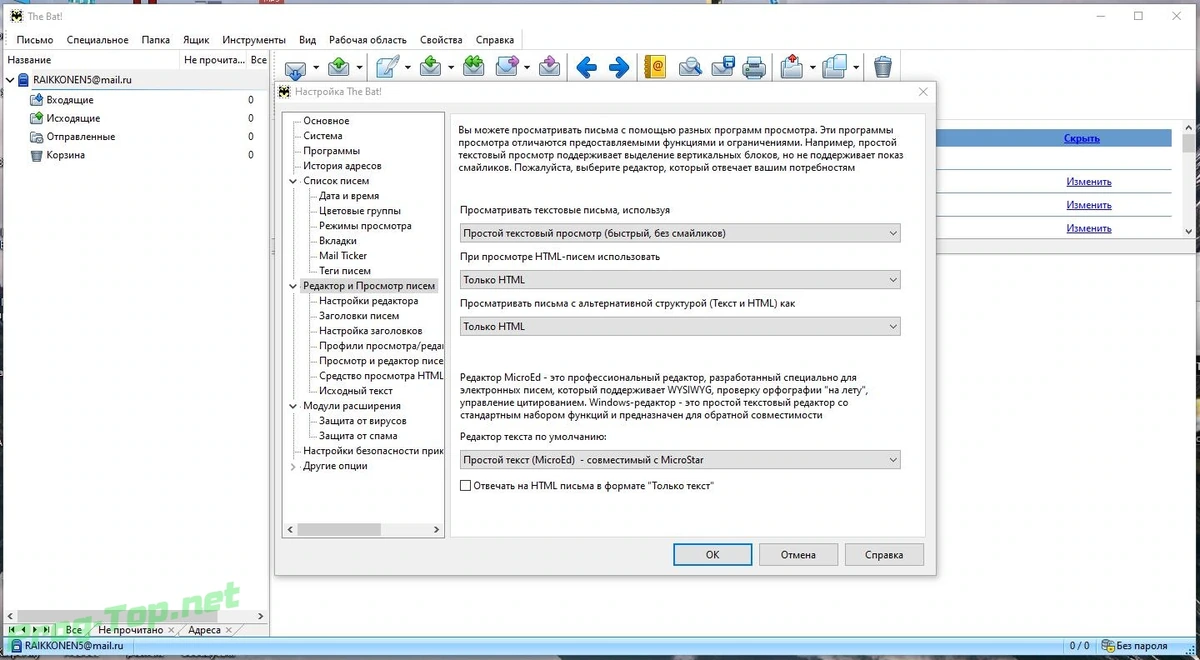Viewport: 1200px width, 660px height.
Task: Click the Отмена button
Action: pos(798,554)
